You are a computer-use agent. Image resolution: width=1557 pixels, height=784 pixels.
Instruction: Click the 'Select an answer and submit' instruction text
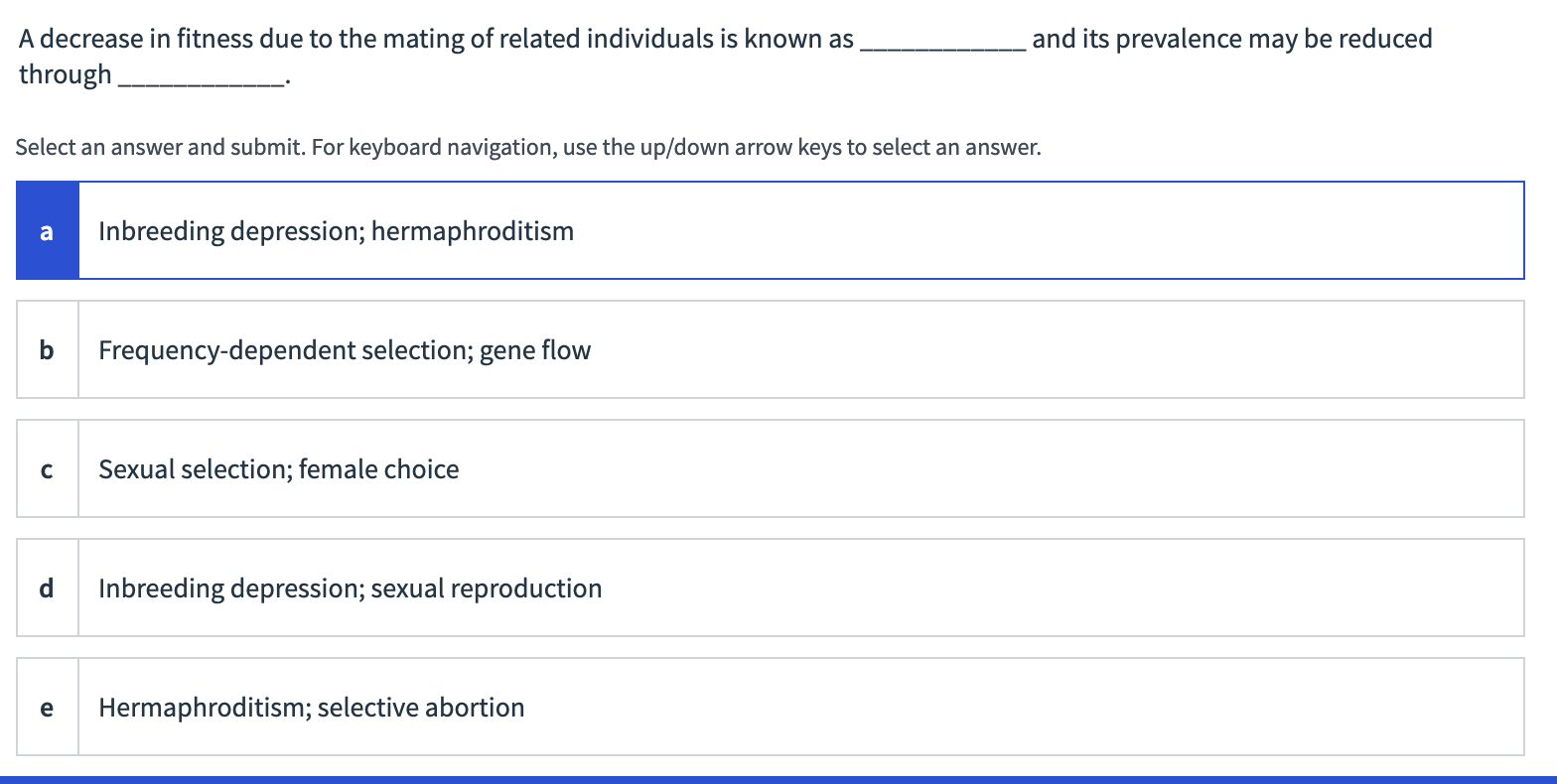(x=528, y=148)
